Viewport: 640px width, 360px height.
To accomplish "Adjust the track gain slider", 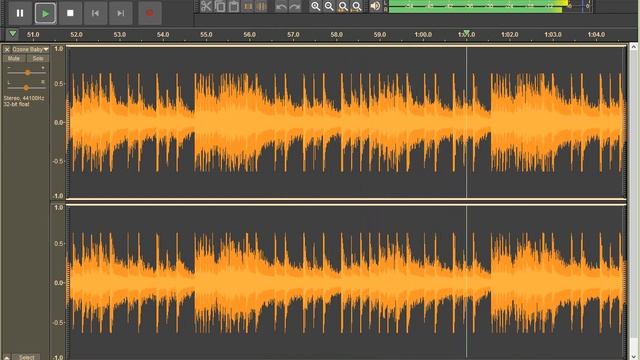I will 27,73.
